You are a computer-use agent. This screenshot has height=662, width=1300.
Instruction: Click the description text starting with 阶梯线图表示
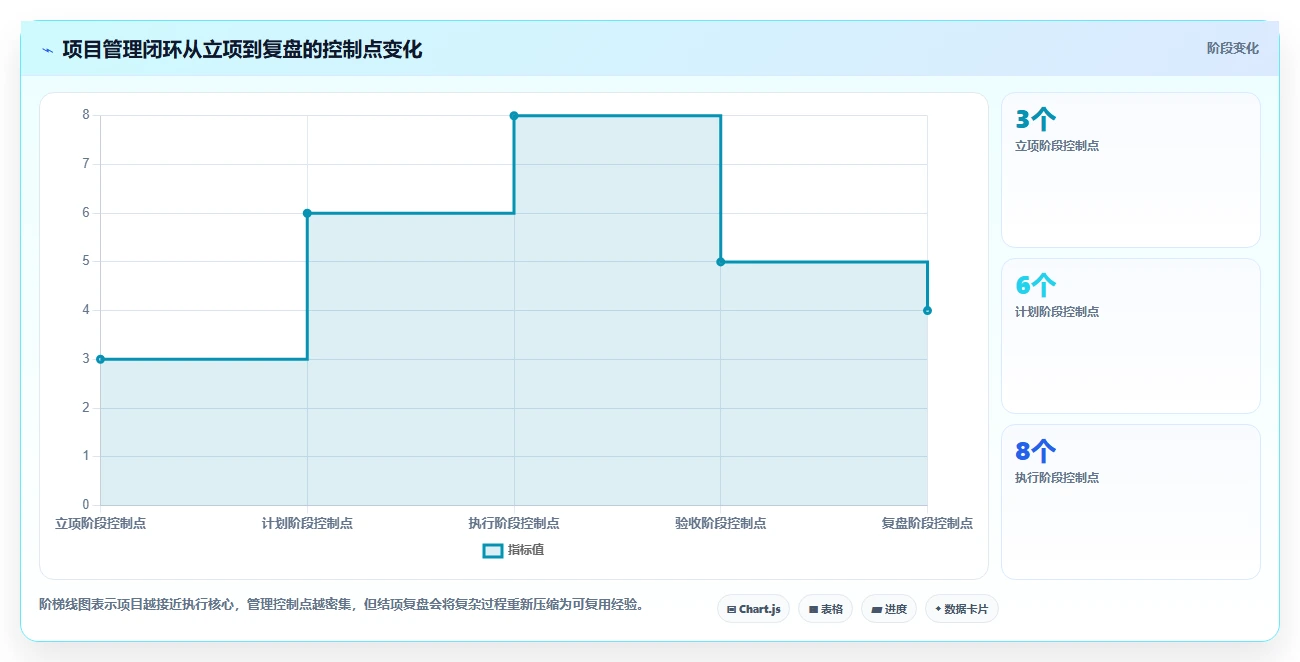point(342,604)
